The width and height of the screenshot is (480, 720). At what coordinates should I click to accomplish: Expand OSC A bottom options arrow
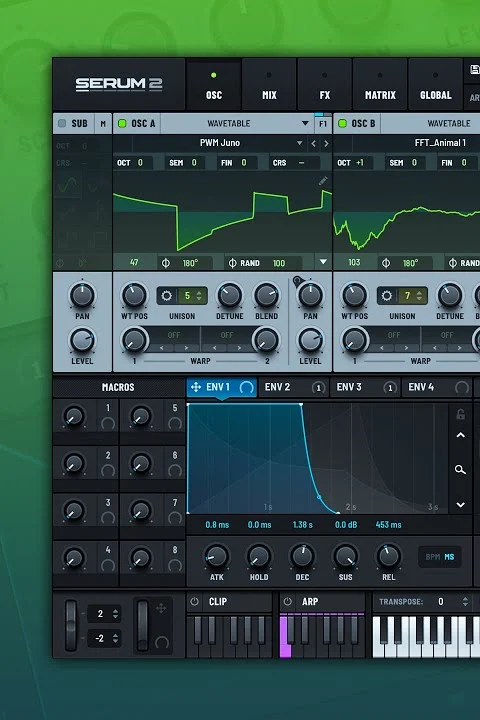[323, 262]
